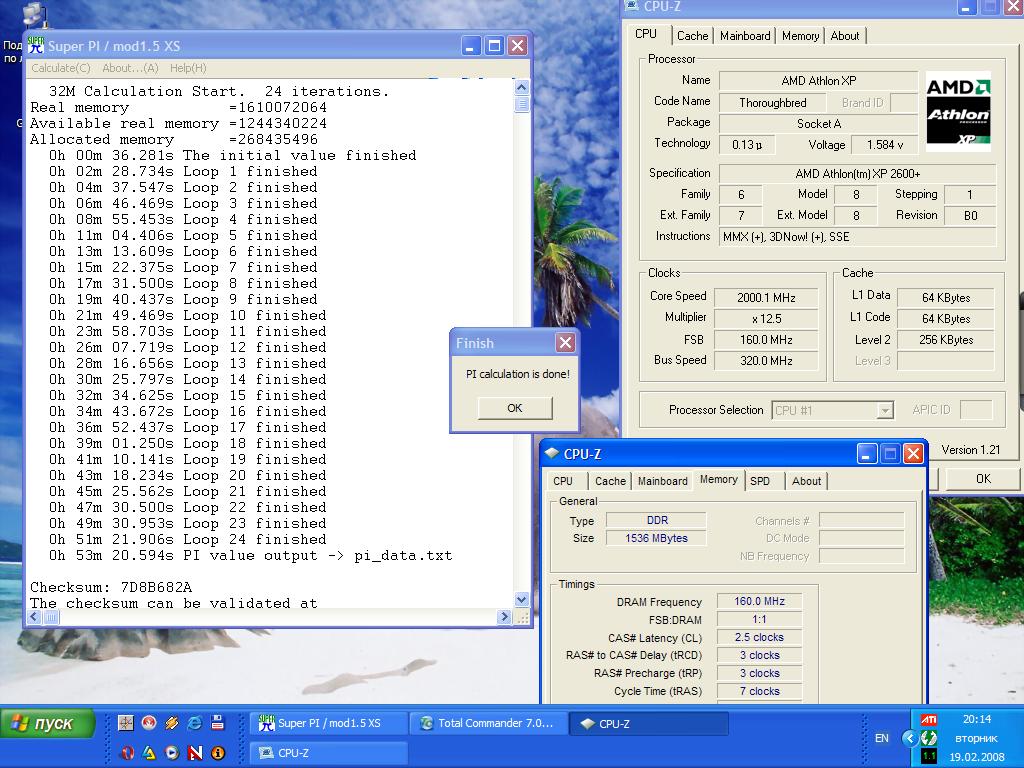
Task: Click the CPU-Z Memory window title icon
Action: point(552,453)
